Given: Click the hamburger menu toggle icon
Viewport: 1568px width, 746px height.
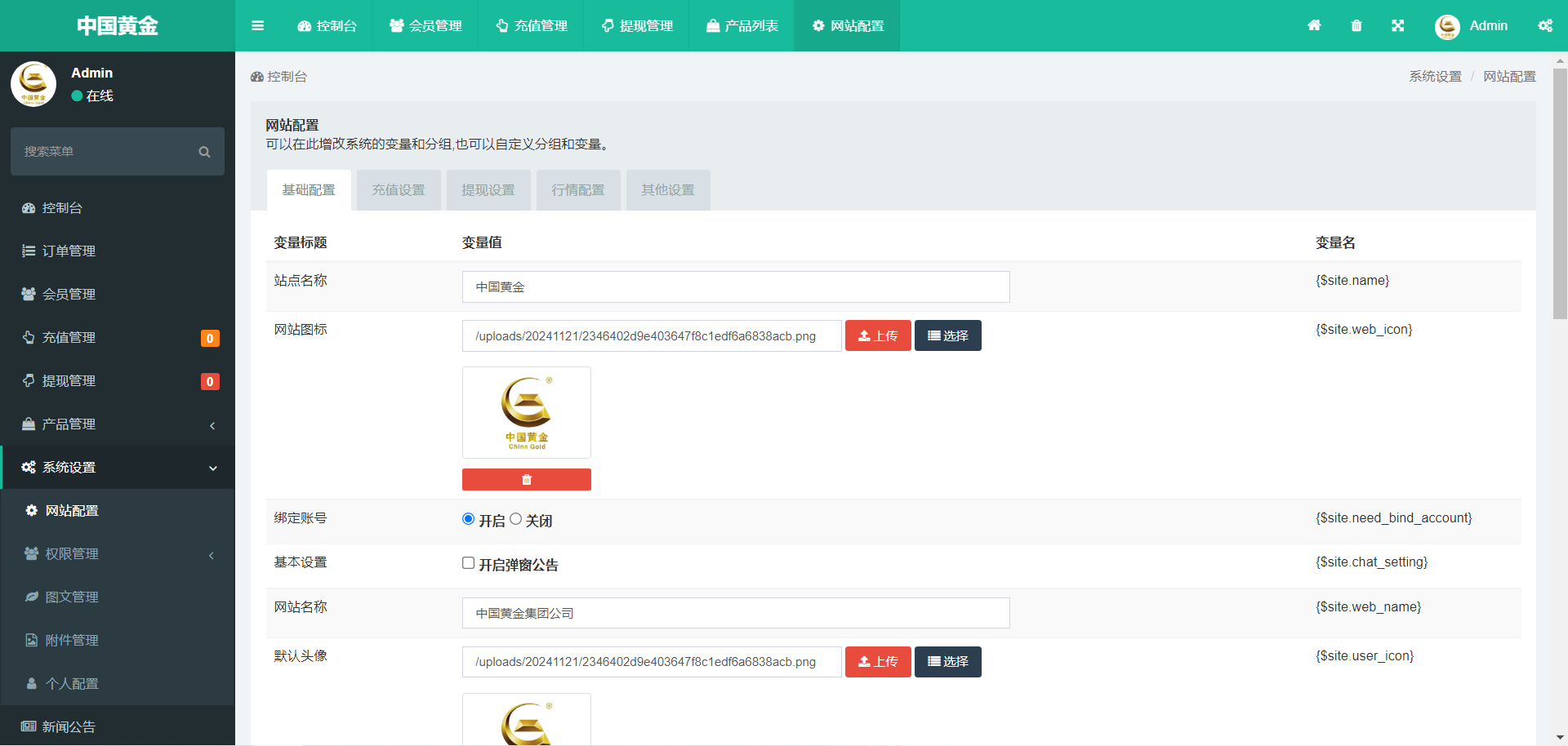Looking at the screenshot, I should (x=257, y=26).
